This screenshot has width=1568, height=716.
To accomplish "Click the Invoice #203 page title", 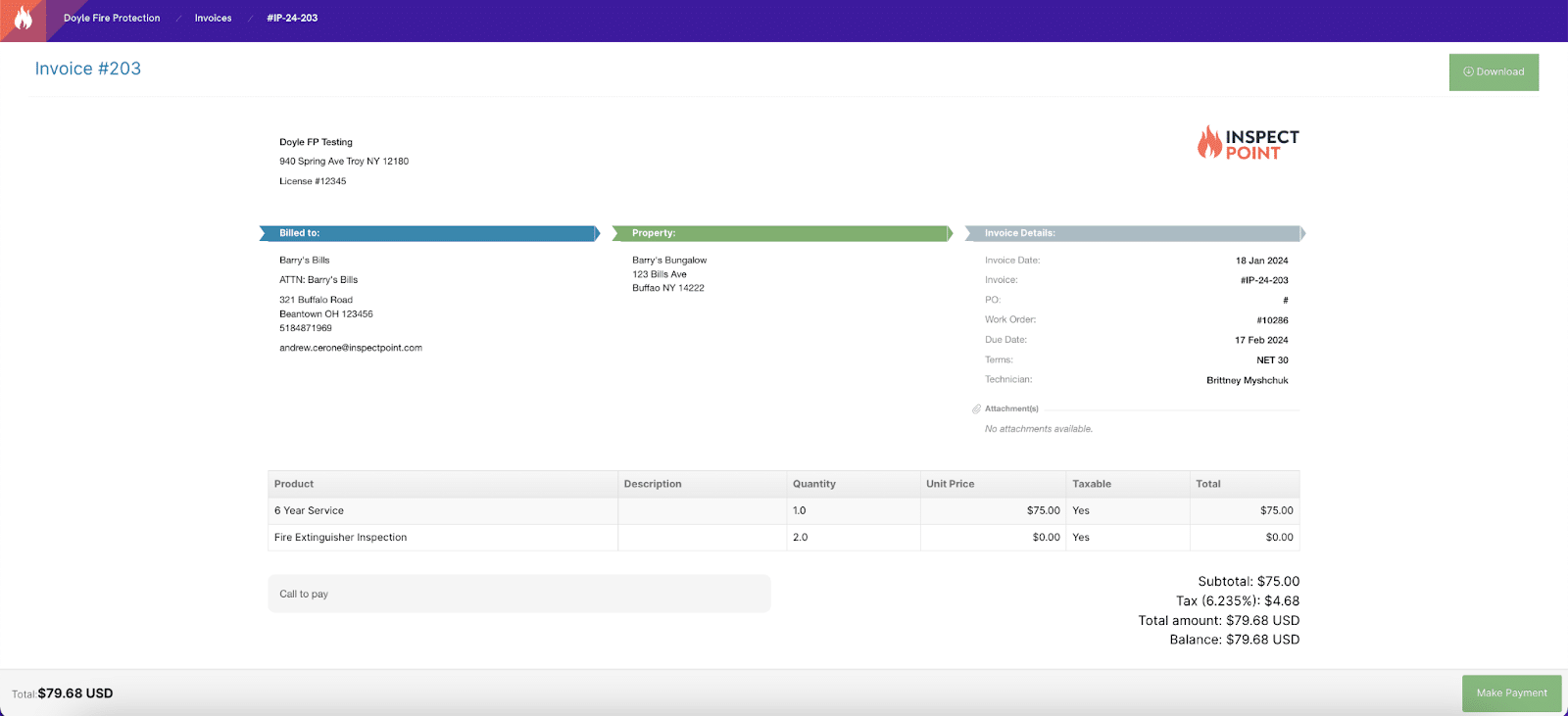I will point(88,69).
